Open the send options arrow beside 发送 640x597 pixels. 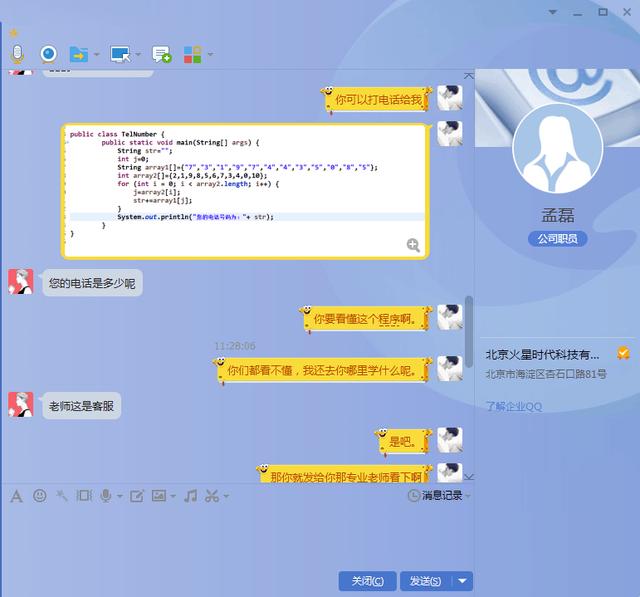(x=462, y=581)
